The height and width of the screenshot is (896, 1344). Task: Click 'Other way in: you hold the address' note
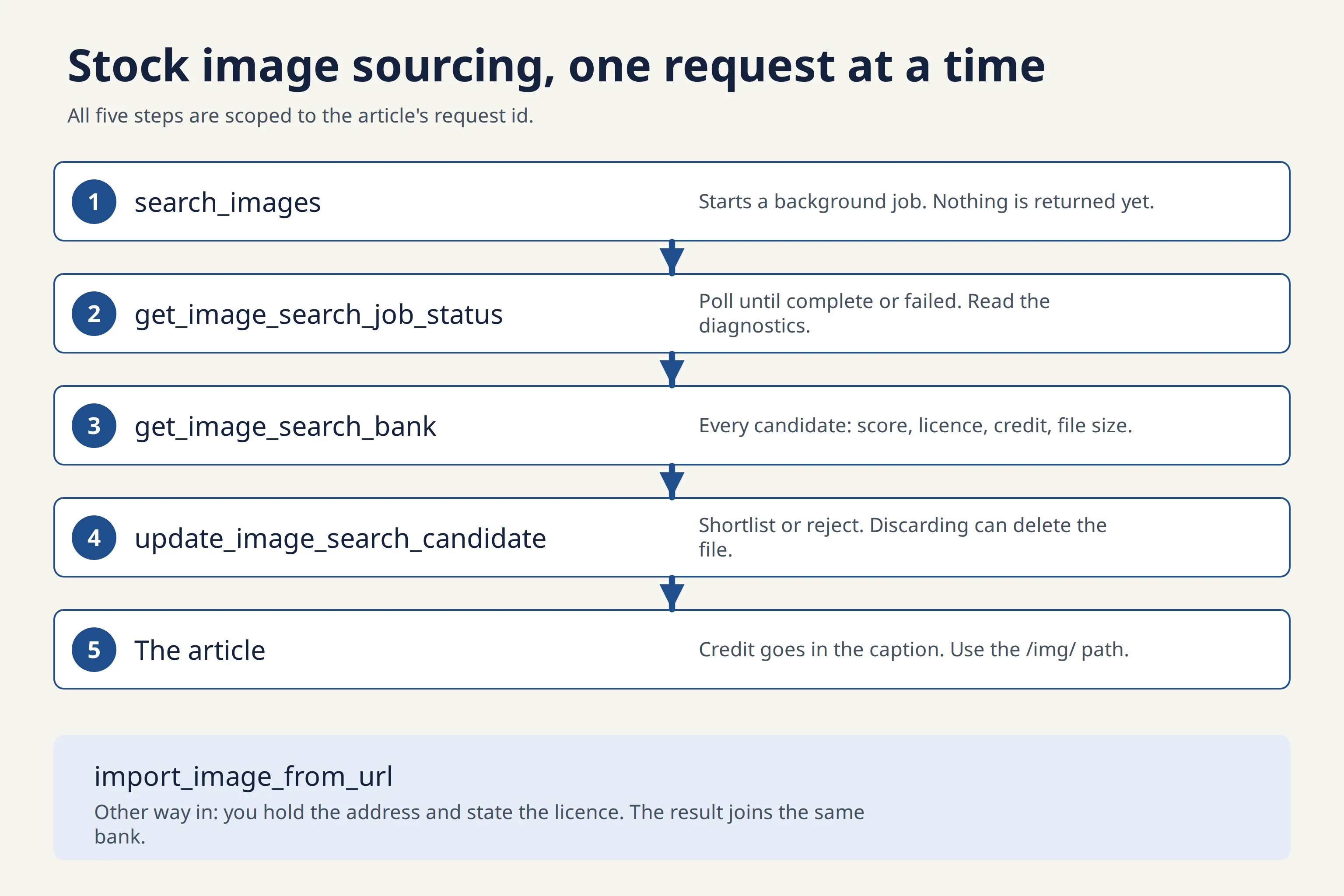(479, 824)
